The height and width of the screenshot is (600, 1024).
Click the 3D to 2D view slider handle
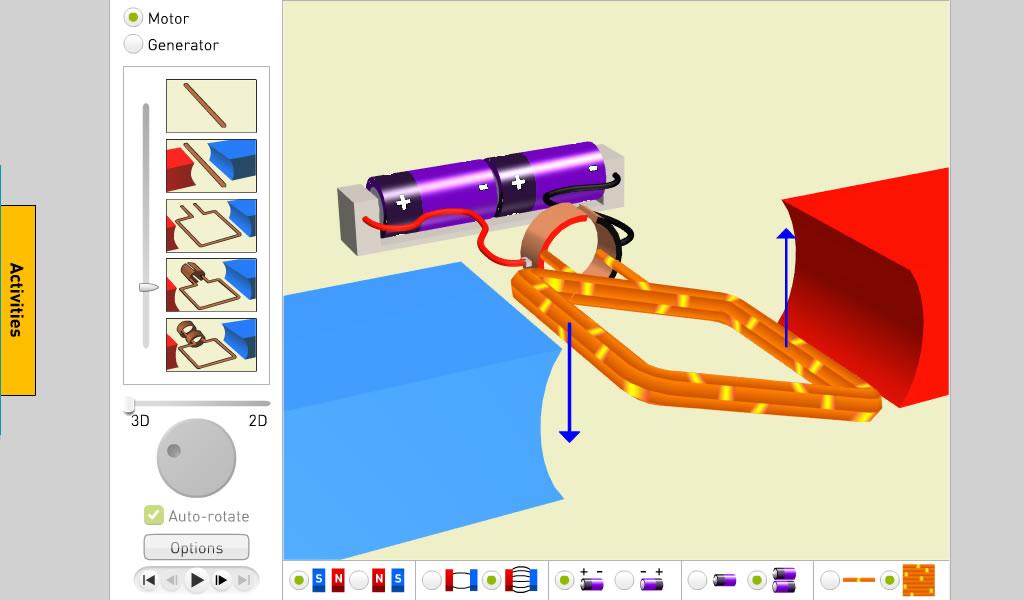129,404
